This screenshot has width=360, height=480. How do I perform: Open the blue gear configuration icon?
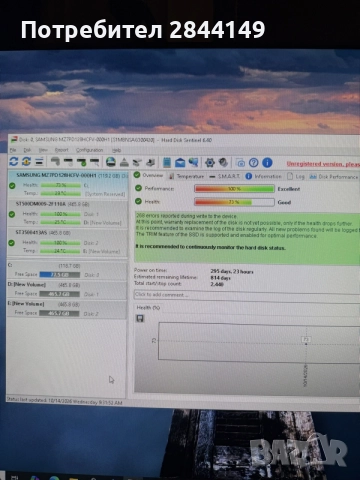210,163
